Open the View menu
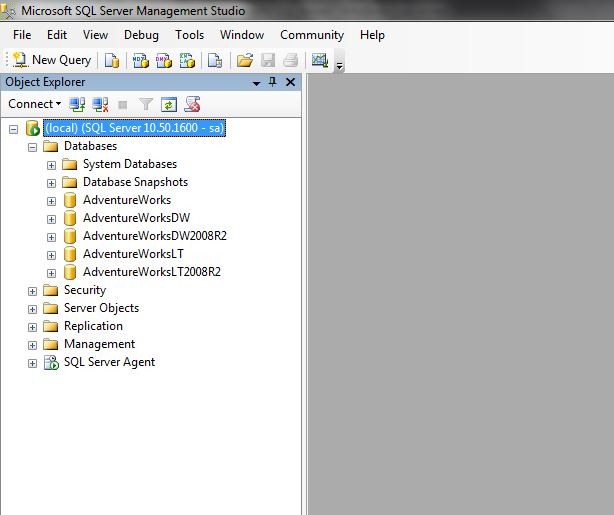This screenshot has height=515, width=614. click(95, 35)
